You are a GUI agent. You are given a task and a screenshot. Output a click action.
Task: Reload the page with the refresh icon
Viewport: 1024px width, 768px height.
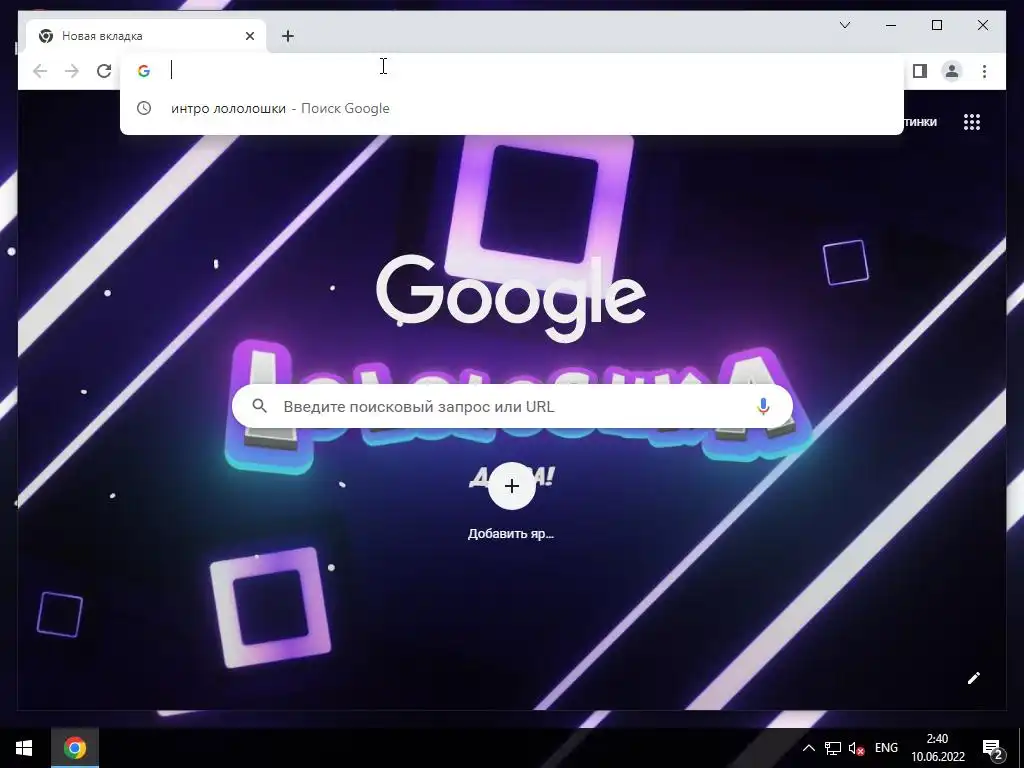[x=104, y=71]
